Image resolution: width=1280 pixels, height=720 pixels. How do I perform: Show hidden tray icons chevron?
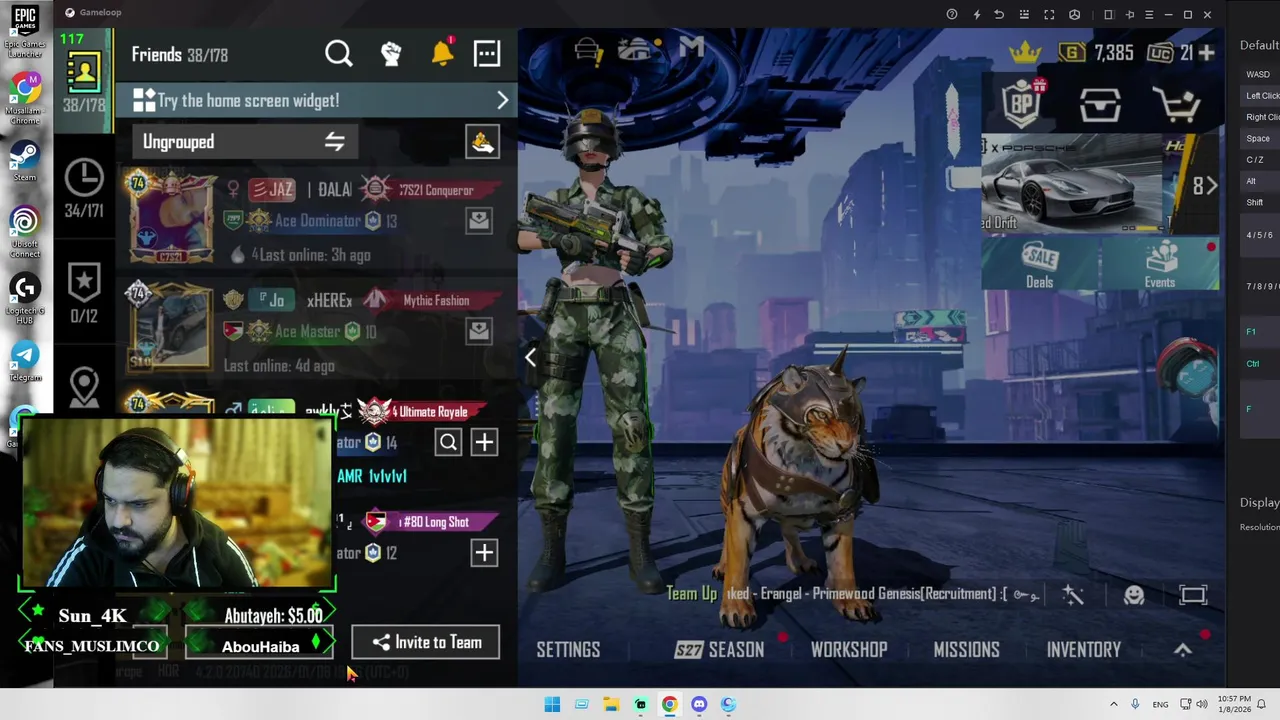[x=1113, y=704]
